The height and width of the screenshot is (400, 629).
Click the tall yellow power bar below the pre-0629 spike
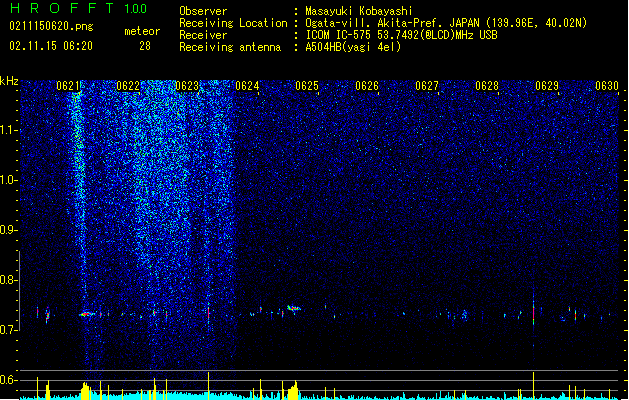[534, 385]
